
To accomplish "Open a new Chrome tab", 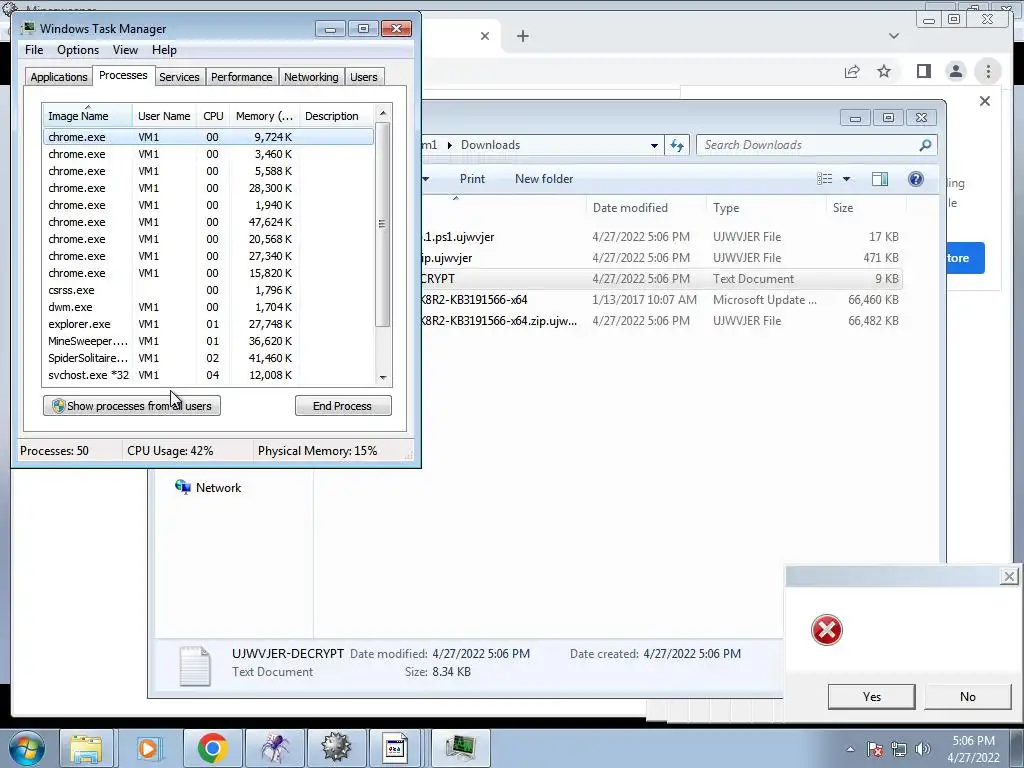I will (x=522, y=36).
